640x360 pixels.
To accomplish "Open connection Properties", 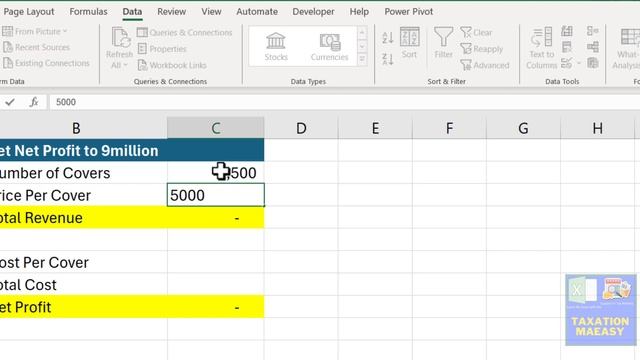I will tap(162, 49).
